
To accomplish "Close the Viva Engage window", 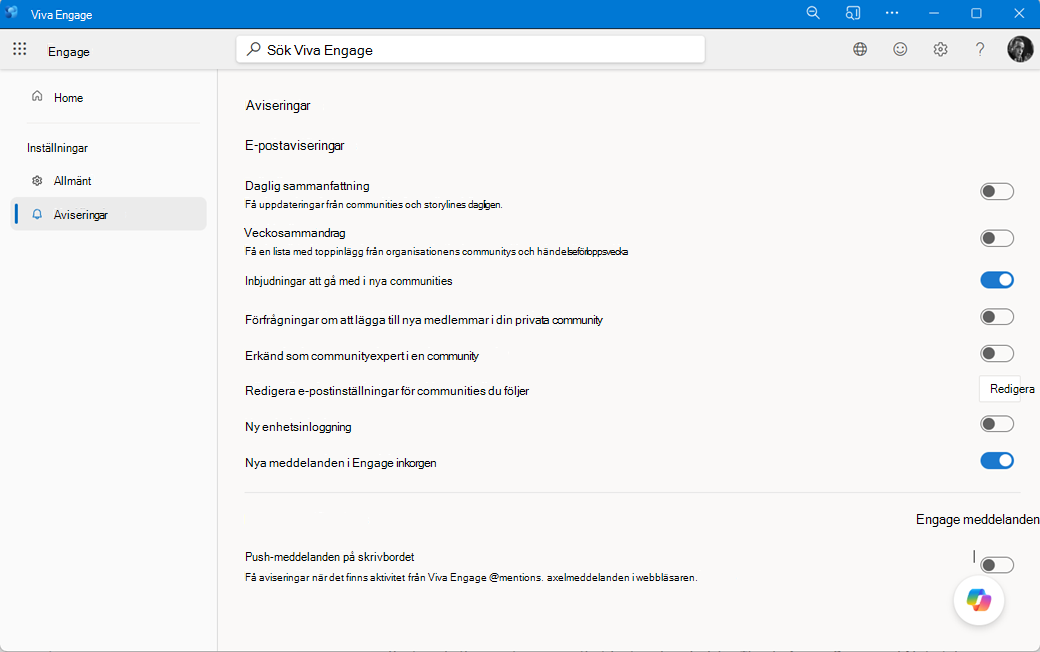I will coord(1019,13).
